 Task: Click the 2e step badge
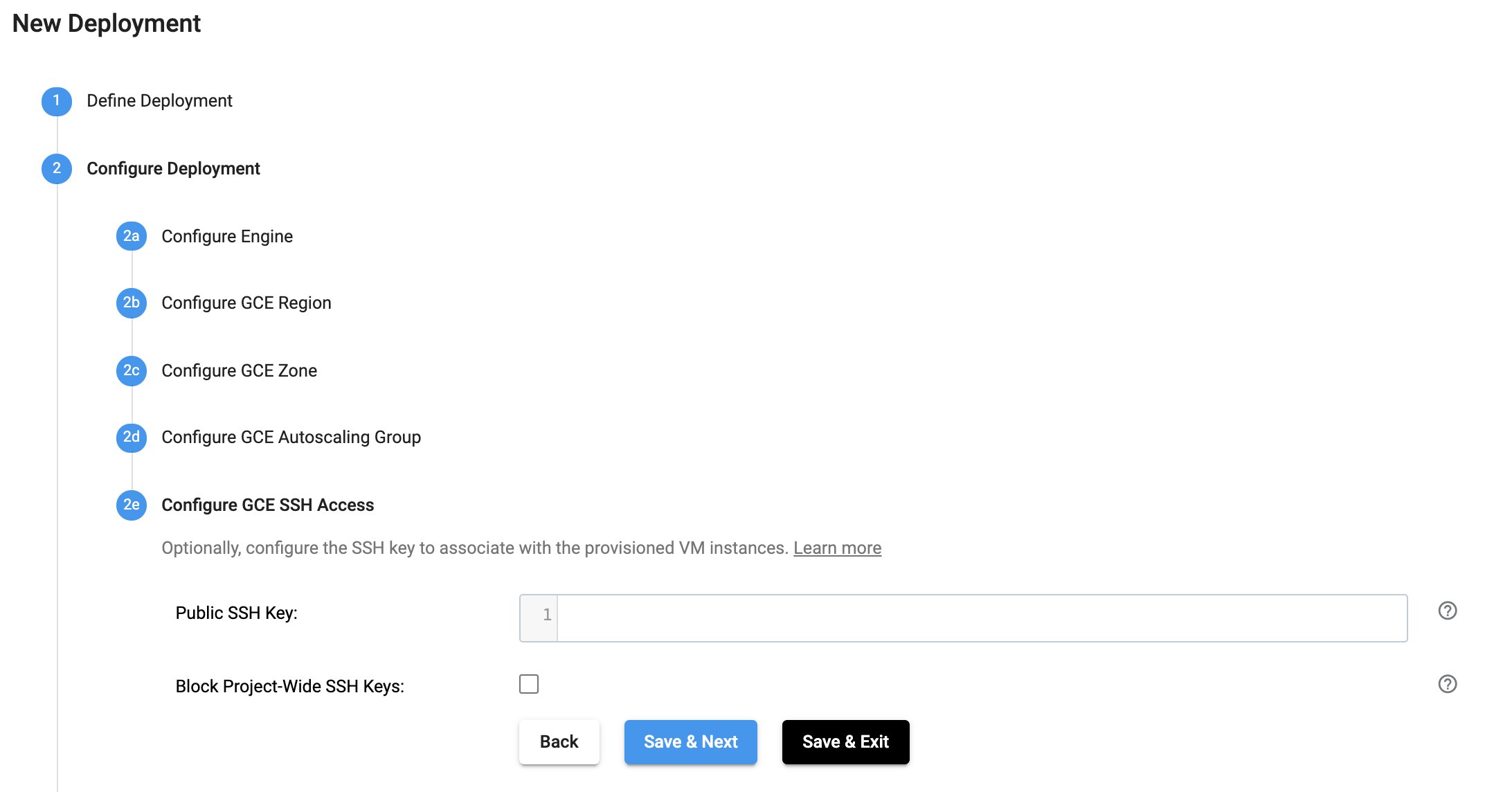click(x=132, y=505)
